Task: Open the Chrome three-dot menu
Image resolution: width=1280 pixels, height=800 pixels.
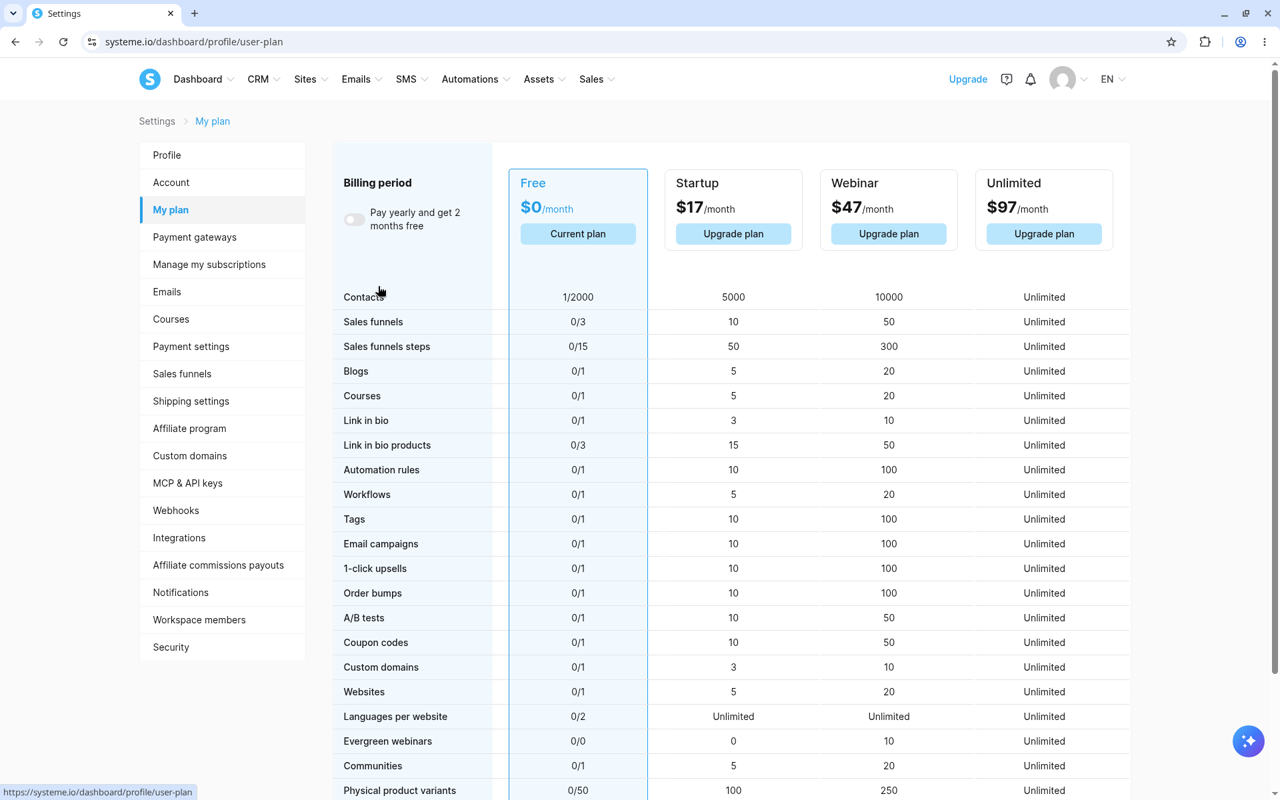Action: (x=1265, y=42)
